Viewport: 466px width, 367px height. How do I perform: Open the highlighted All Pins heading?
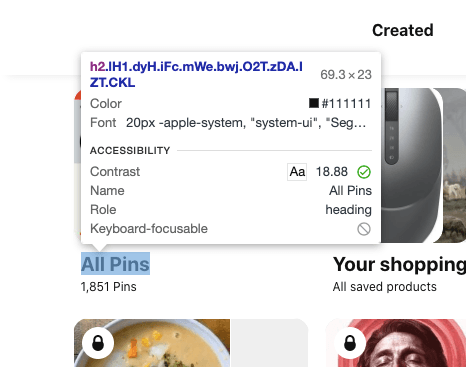tap(115, 264)
